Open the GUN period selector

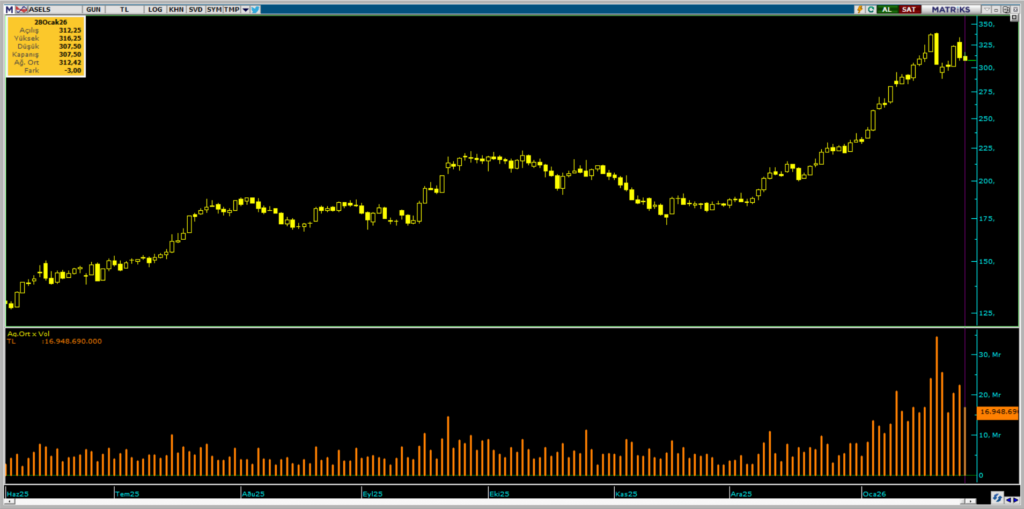[x=93, y=9]
